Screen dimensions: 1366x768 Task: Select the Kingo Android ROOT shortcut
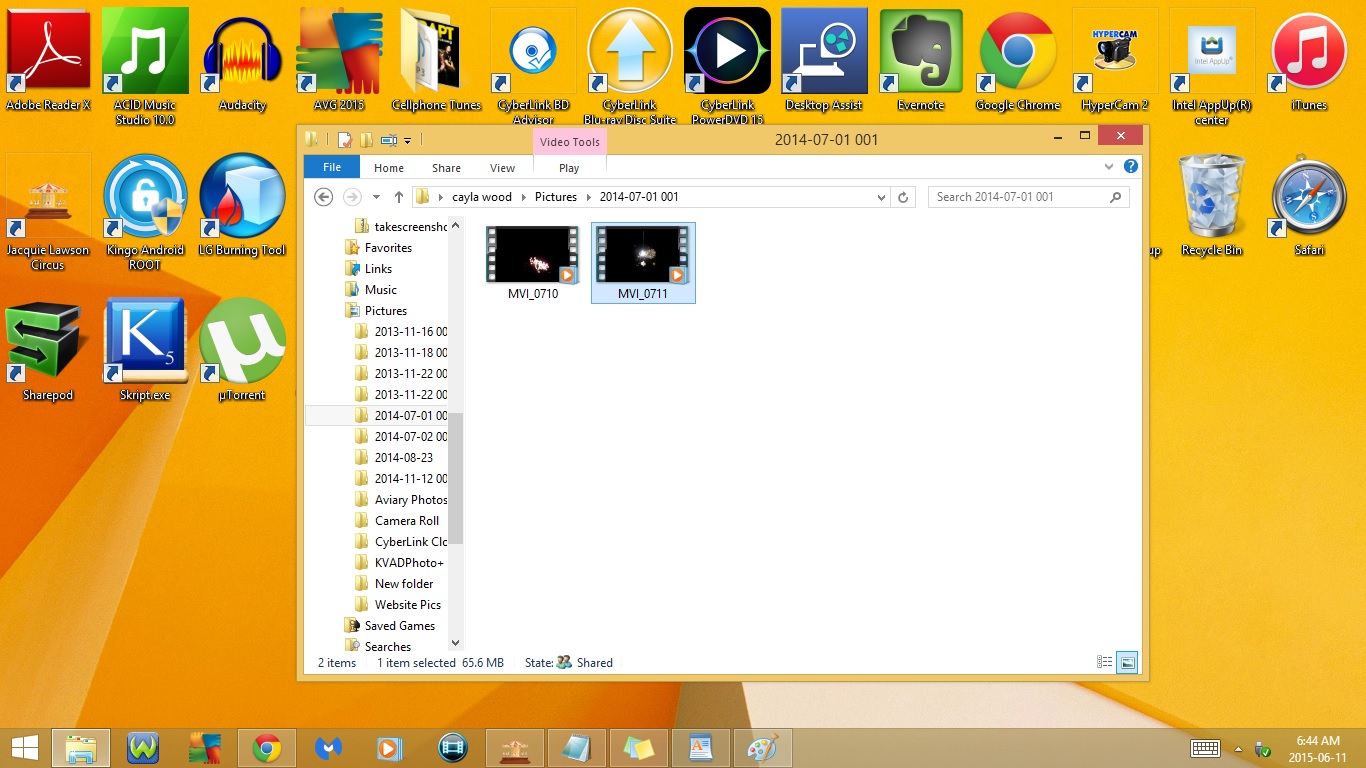[x=145, y=211]
